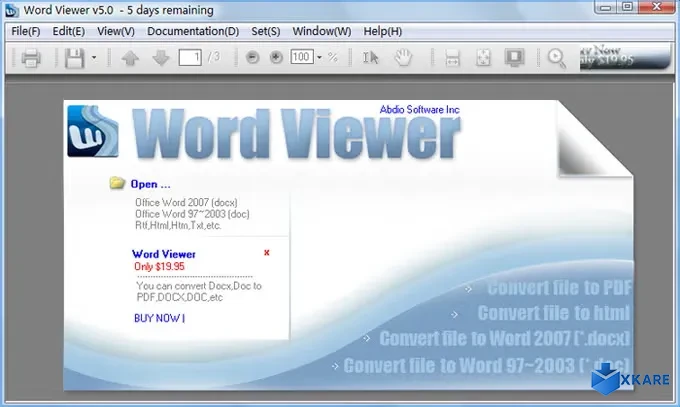The height and width of the screenshot is (407, 680).
Task: Click the Print toolbar icon
Action: click(31, 58)
